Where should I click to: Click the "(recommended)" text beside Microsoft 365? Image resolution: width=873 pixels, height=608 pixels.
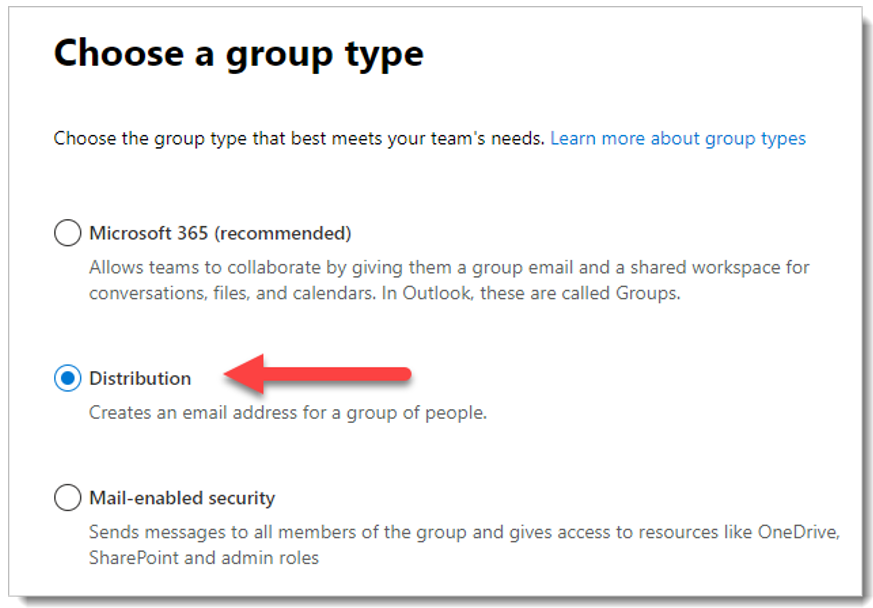[x=283, y=233]
